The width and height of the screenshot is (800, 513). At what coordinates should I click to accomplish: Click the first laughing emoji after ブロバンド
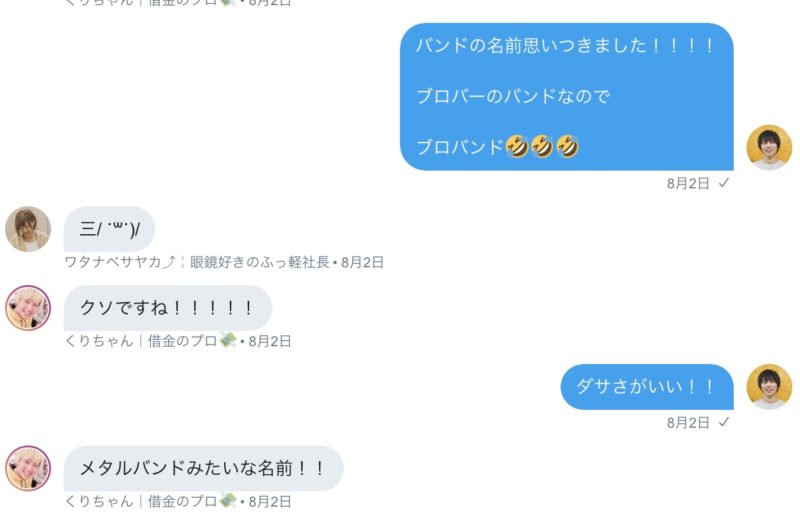516,147
